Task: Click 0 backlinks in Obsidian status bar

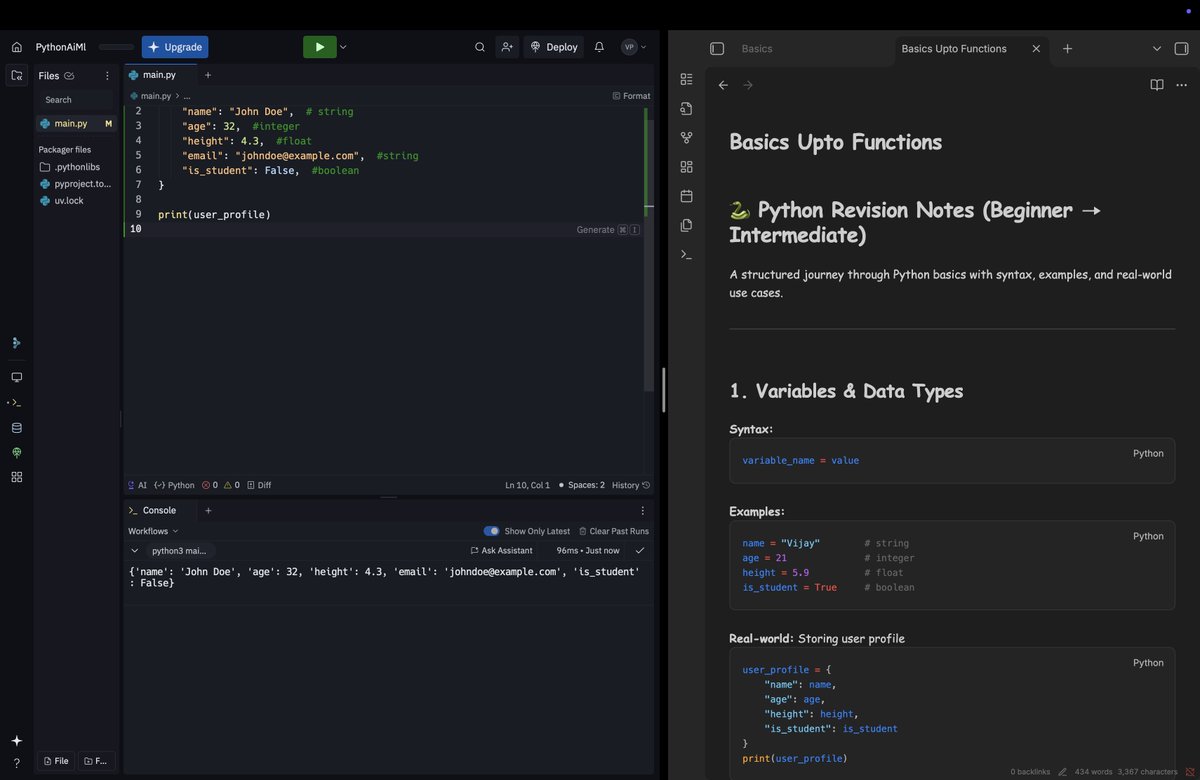Action: click(x=1030, y=772)
